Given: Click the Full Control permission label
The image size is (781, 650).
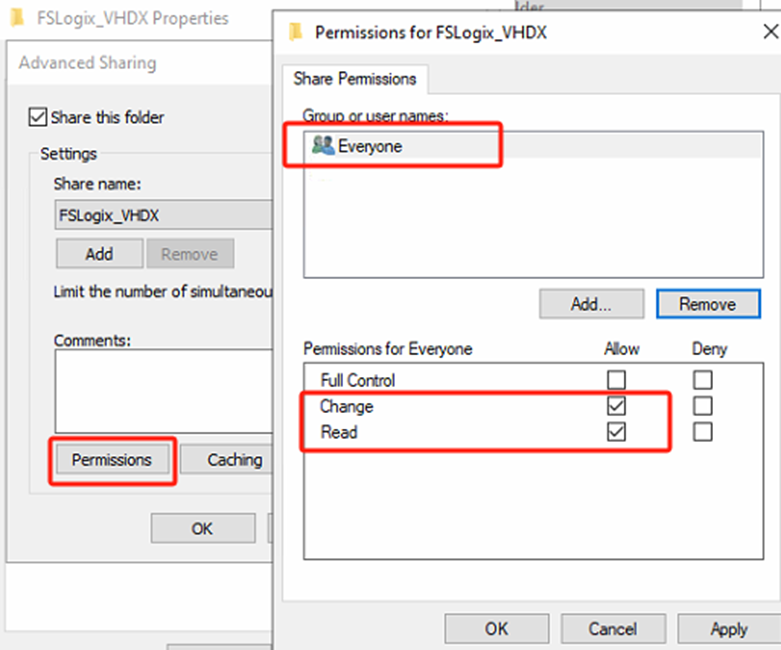Looking at the screenshot, I should tap(358, 381).
